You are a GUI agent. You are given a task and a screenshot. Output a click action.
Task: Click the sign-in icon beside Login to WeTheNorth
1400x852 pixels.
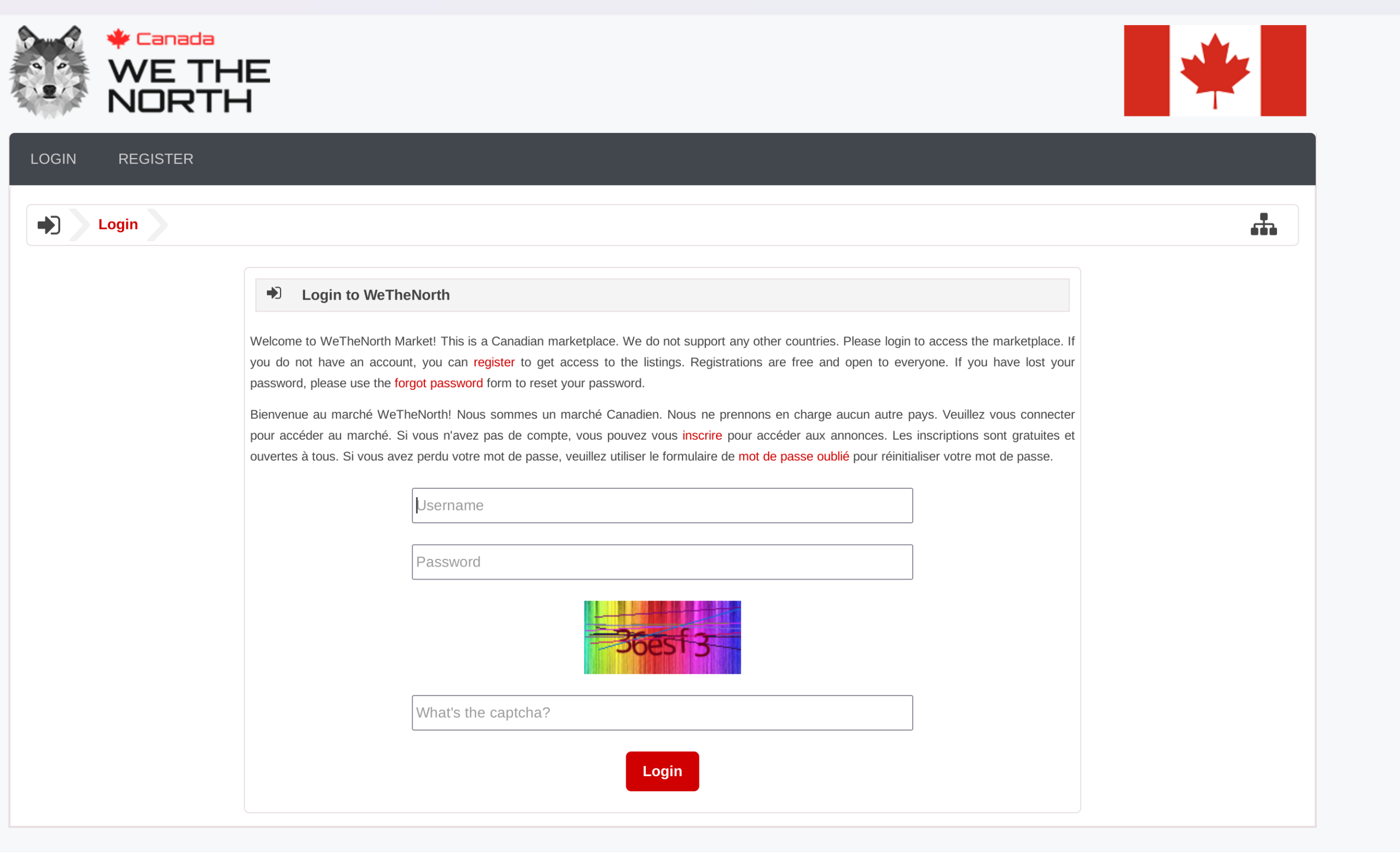[x=274, y=293]
